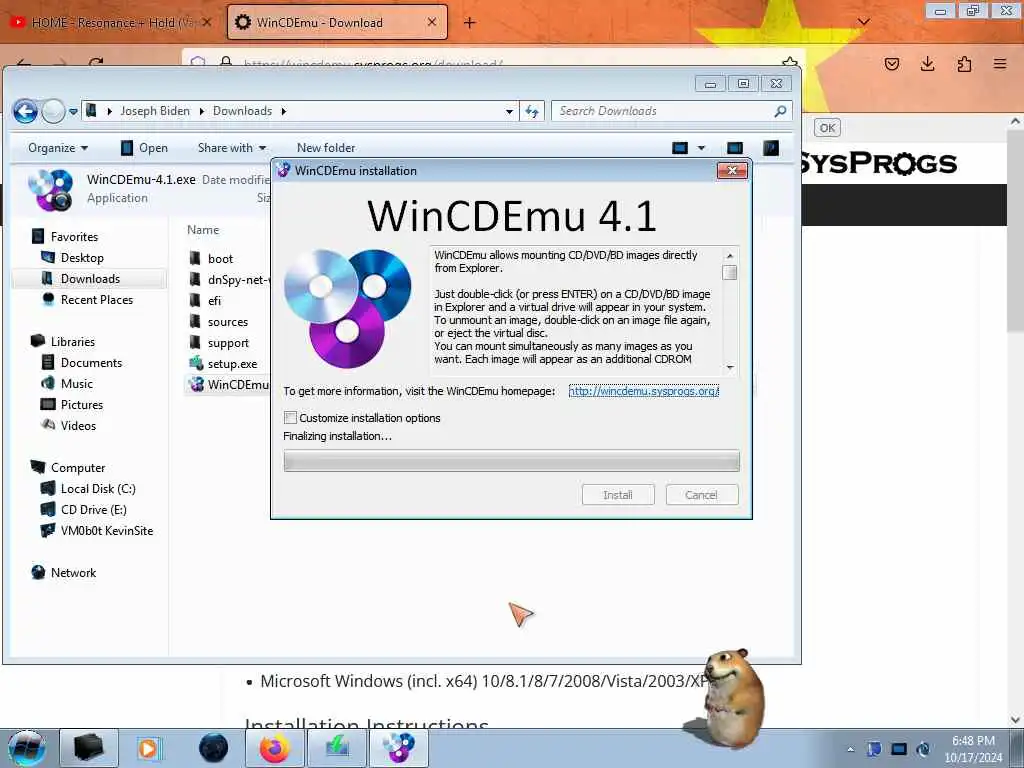Click the installer description scroll-up arrow

730,255
